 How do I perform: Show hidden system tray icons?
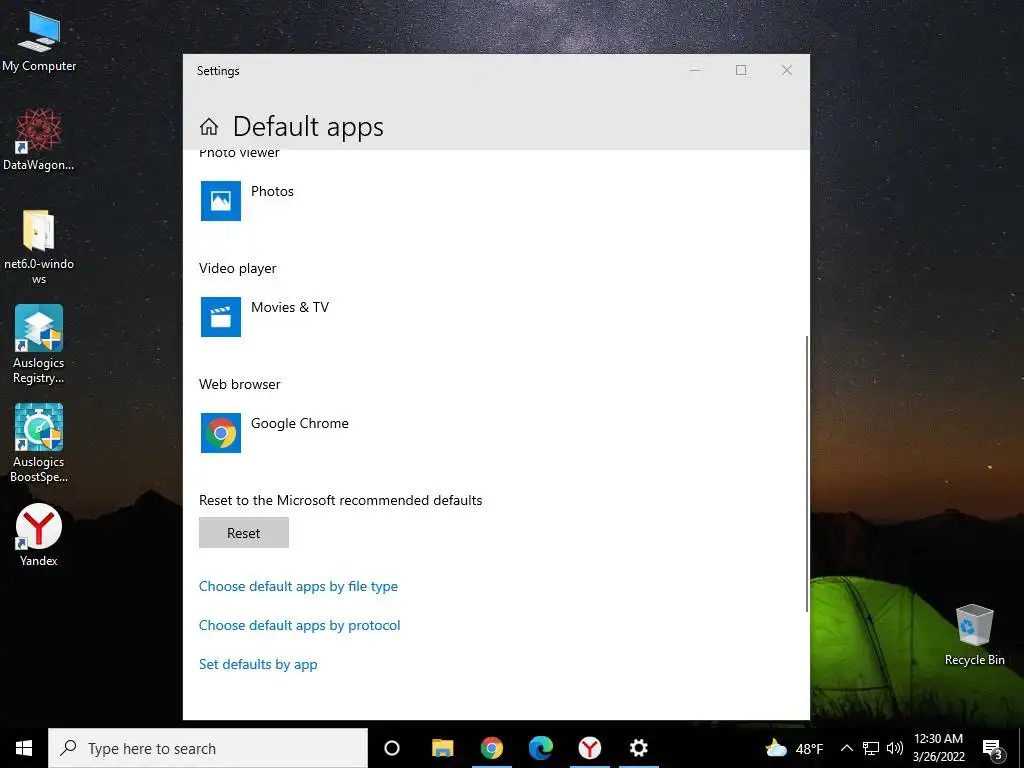pyautogui.click(x=846, y=748)
